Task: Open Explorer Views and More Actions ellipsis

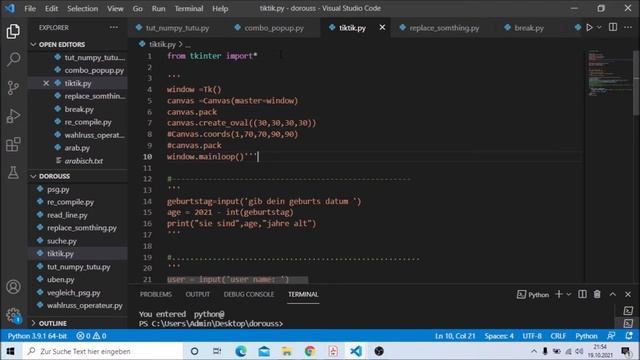Action: click(114, 27)
